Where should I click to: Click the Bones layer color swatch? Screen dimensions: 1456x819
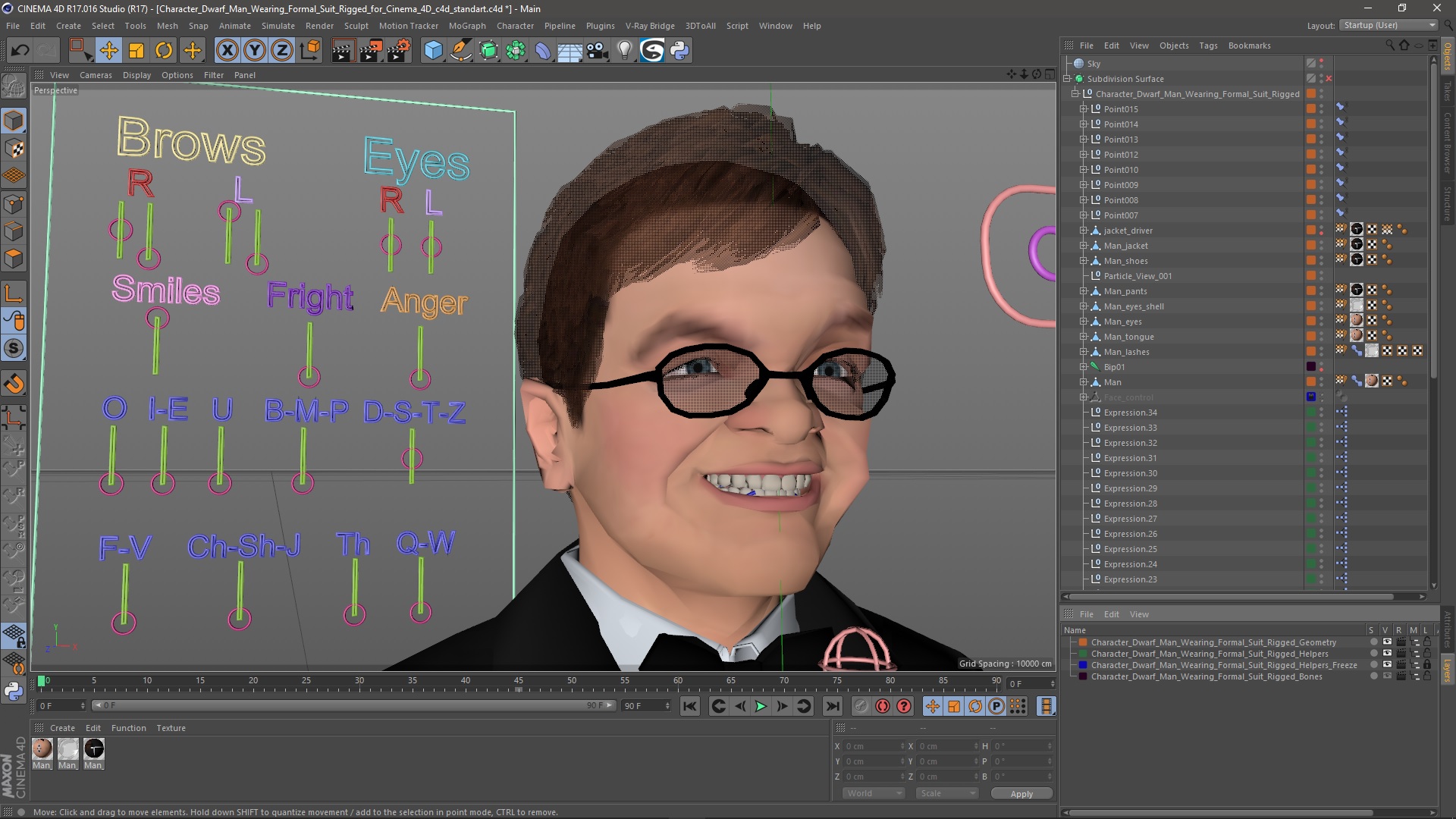[x=1083, y=676]
